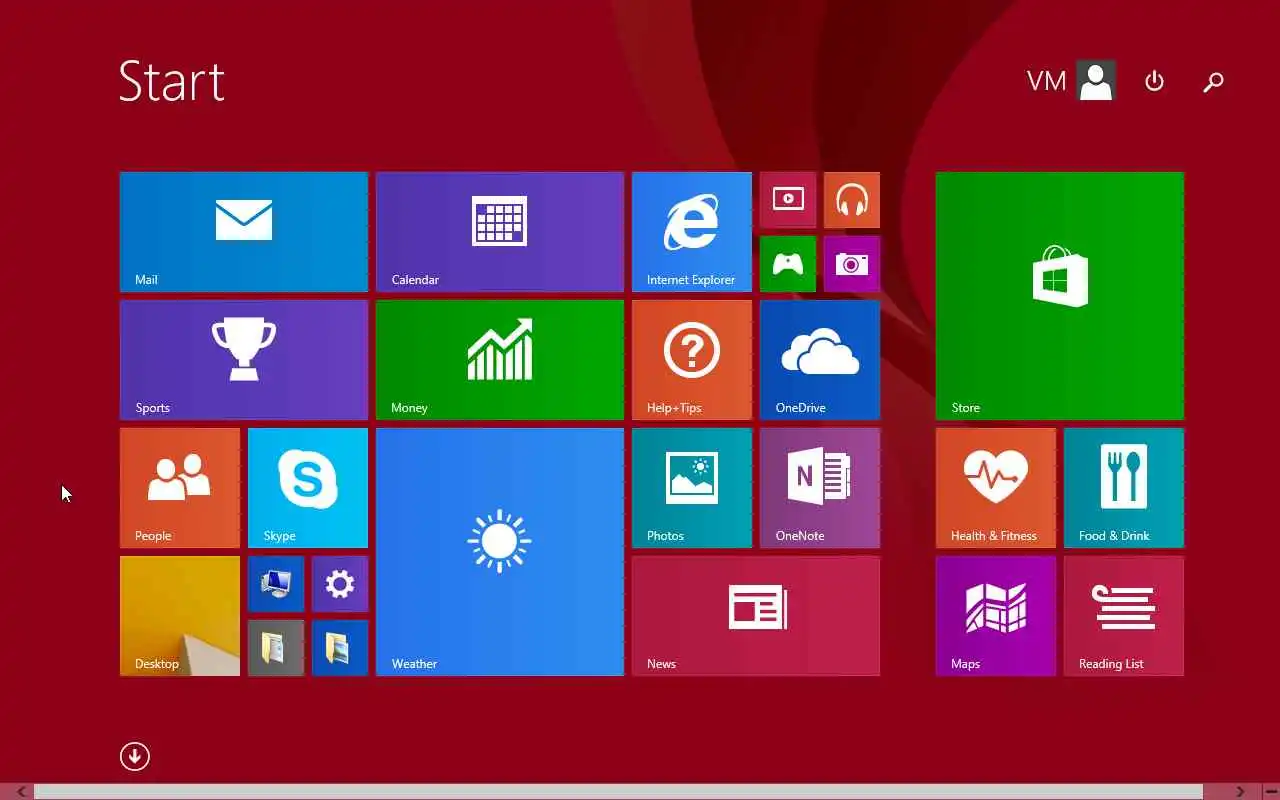Open the People tile
The width and height of the screenshot is (1280, 800).
point(180,488)
